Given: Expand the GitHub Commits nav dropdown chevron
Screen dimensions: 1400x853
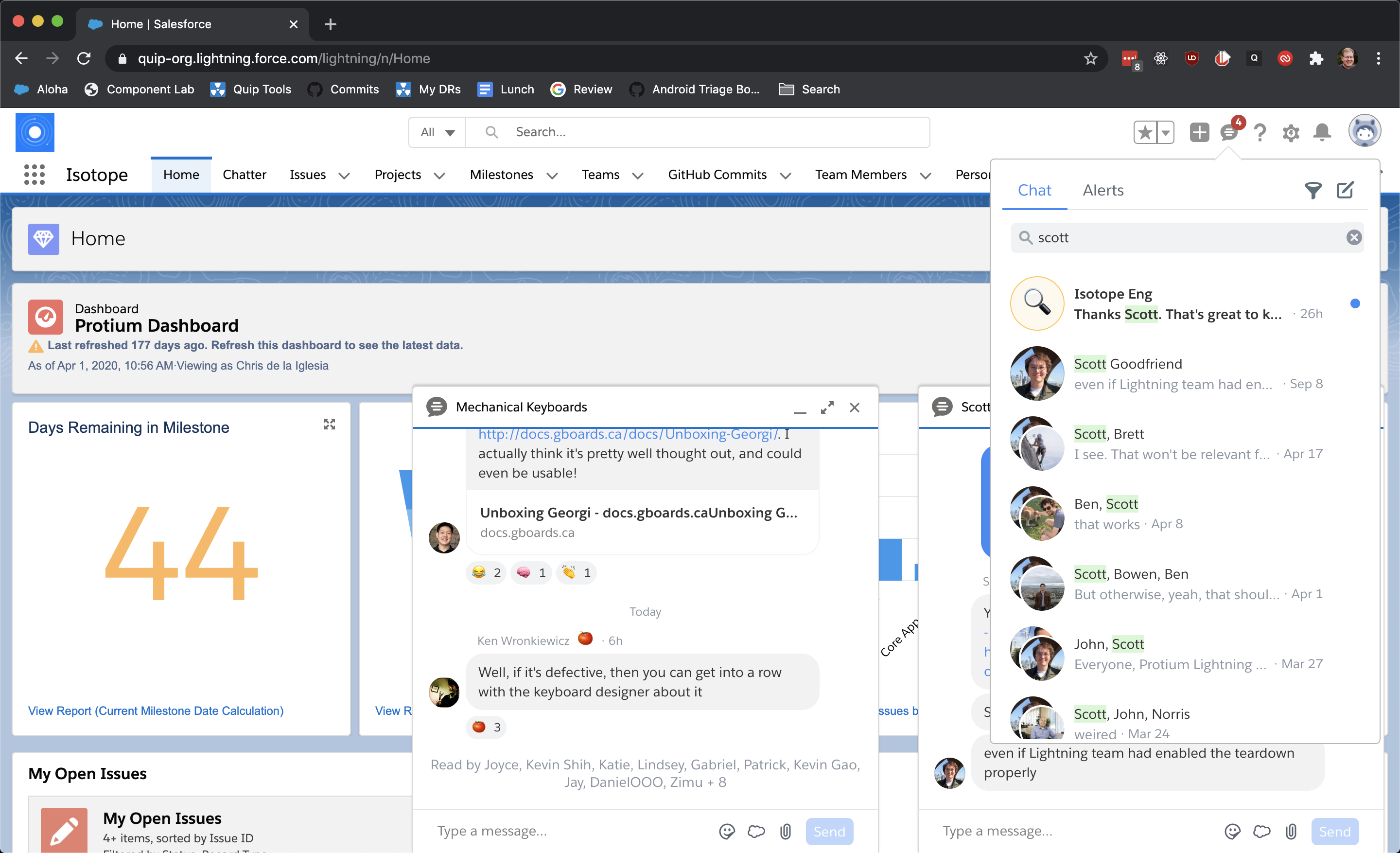Looking at the screenshot, I should (x=785, y=176).
